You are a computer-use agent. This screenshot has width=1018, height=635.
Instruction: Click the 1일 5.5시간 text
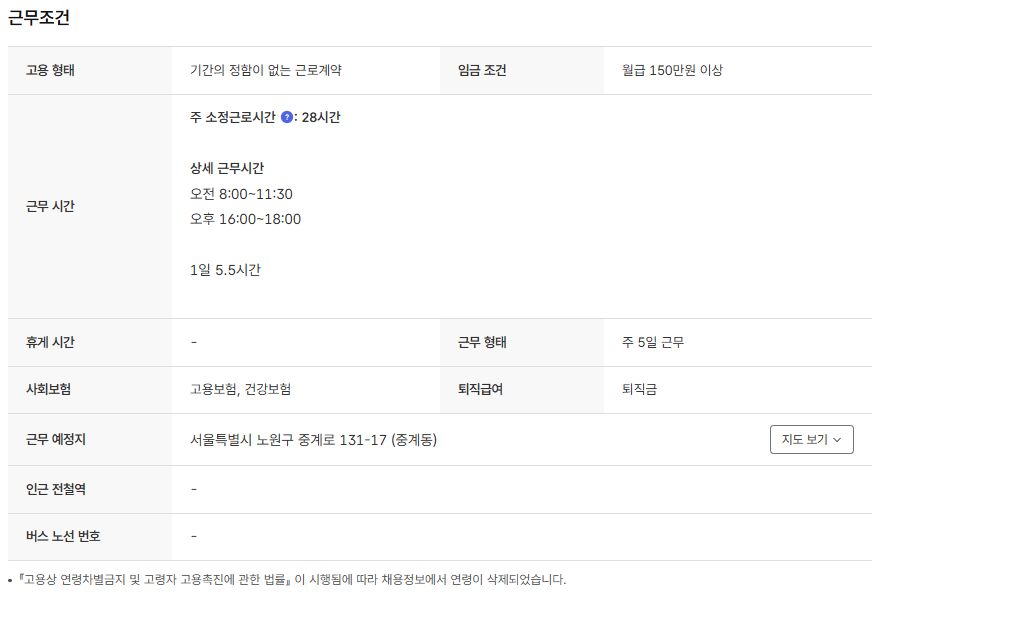coord(225,270)
